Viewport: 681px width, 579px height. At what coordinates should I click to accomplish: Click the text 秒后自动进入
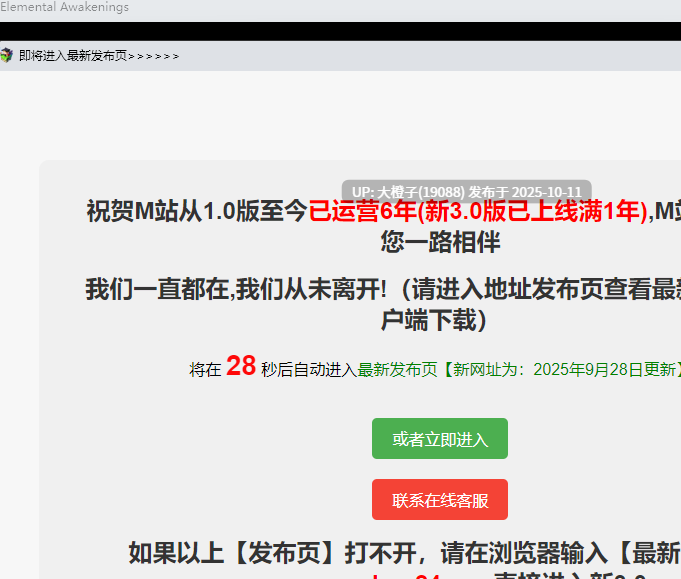pyautogui.click(x=309, y=370)
